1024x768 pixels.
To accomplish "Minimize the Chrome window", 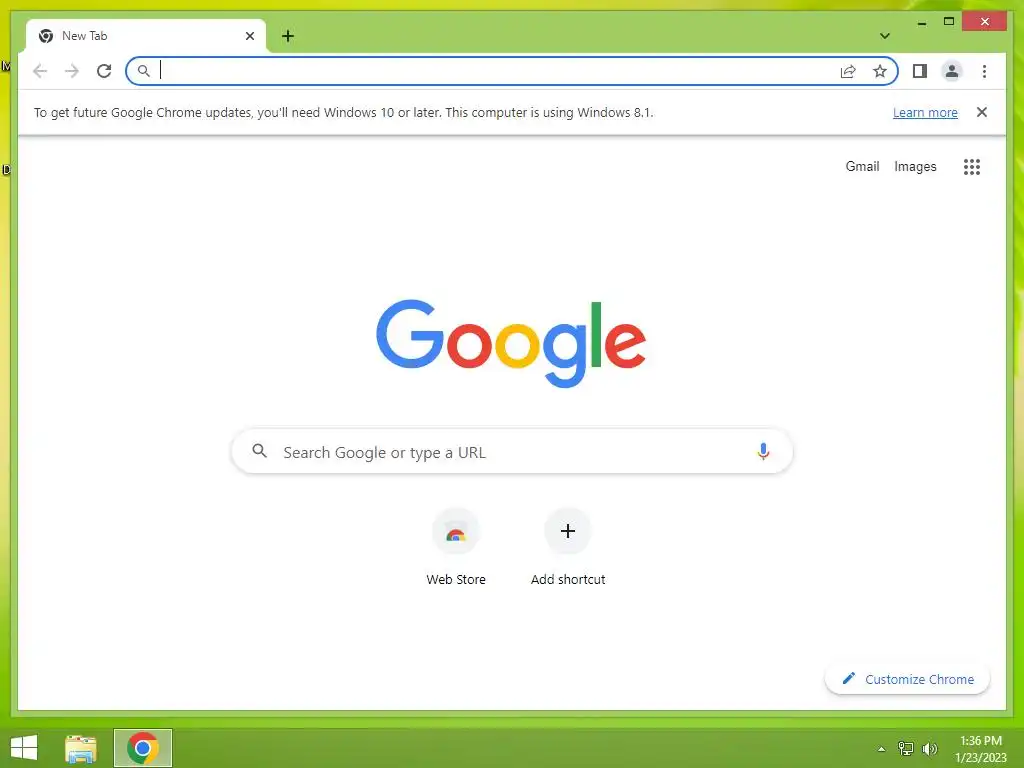I will pyautogui.click(x=922, y=22).
